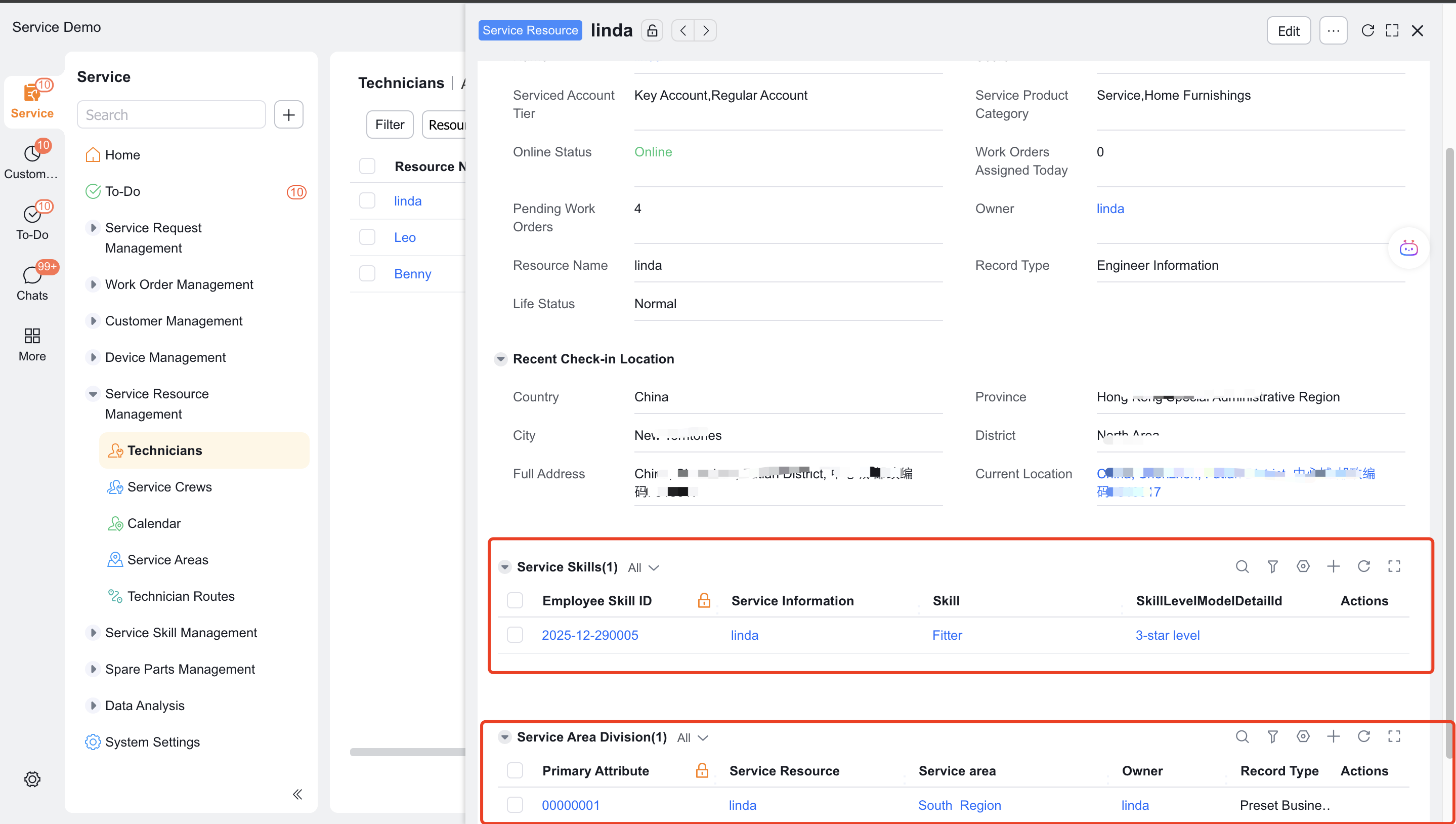This screenshot has height=824, width=1456.
Task: Expand Service Area Division to fullscreen
Action: [1394, 736]
